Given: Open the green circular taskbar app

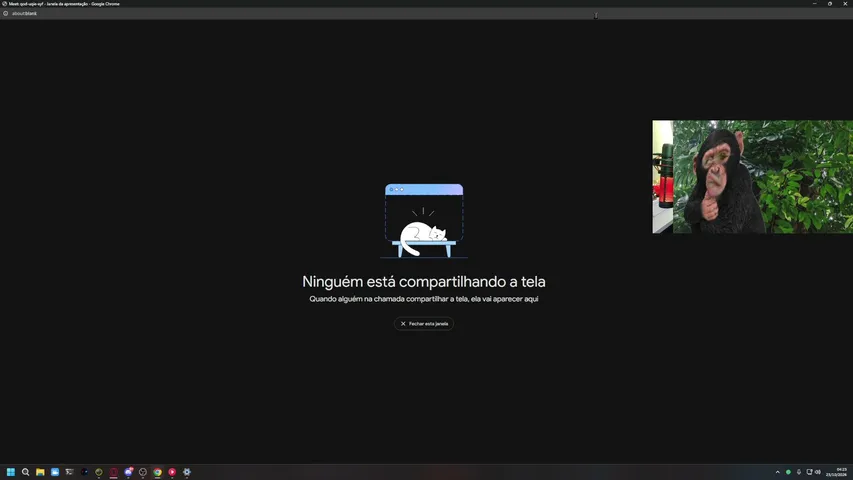Looking at the screenshot, I should 98,472.
